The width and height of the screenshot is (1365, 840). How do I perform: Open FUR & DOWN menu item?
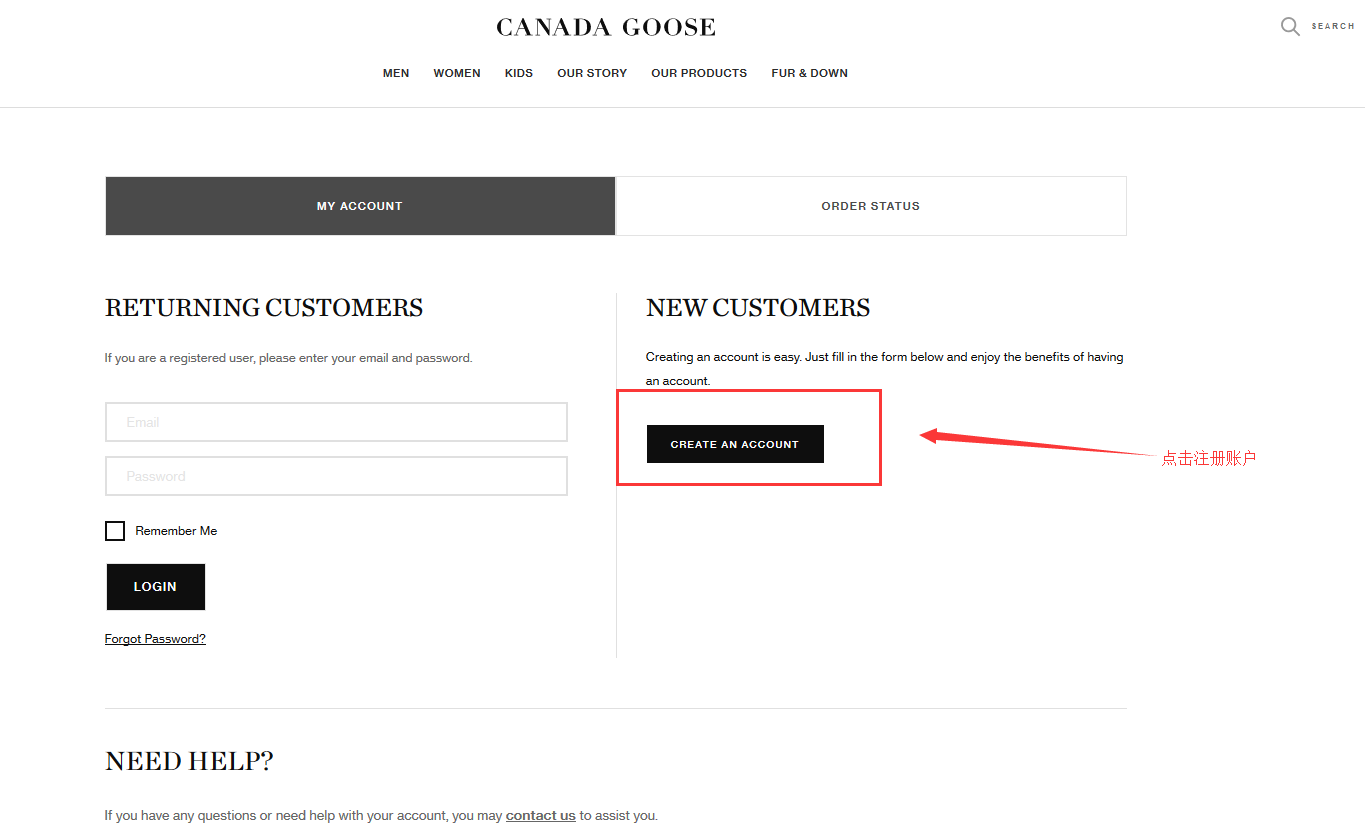click(x=809, y=73)
